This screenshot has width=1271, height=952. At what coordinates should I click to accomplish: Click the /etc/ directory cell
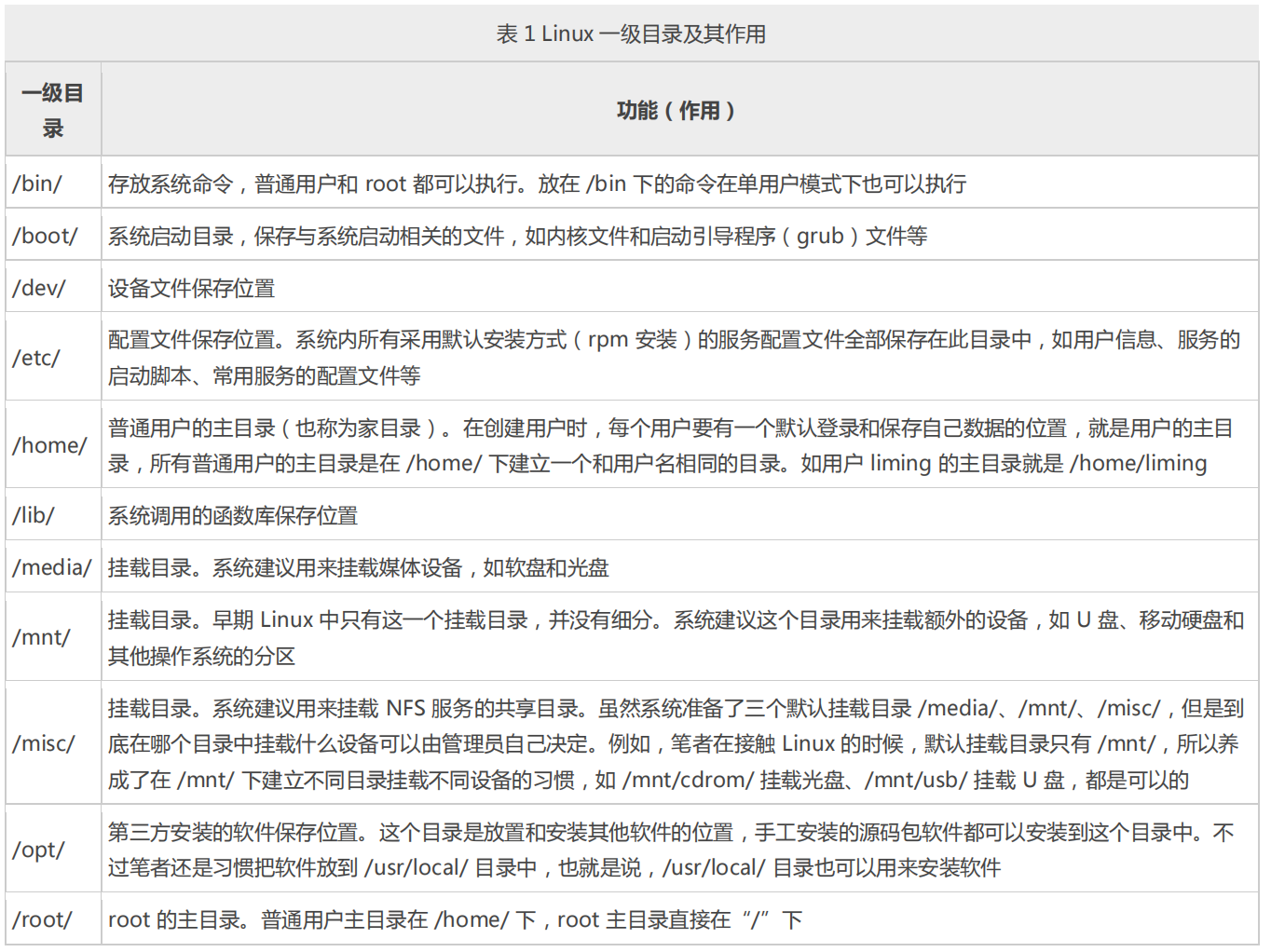click(53, 357)
